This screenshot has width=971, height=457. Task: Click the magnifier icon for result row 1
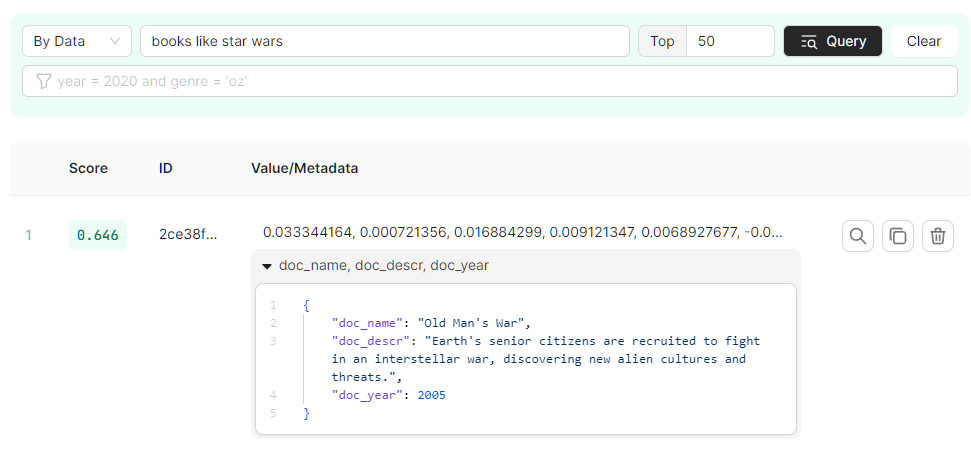coord(857,236)
